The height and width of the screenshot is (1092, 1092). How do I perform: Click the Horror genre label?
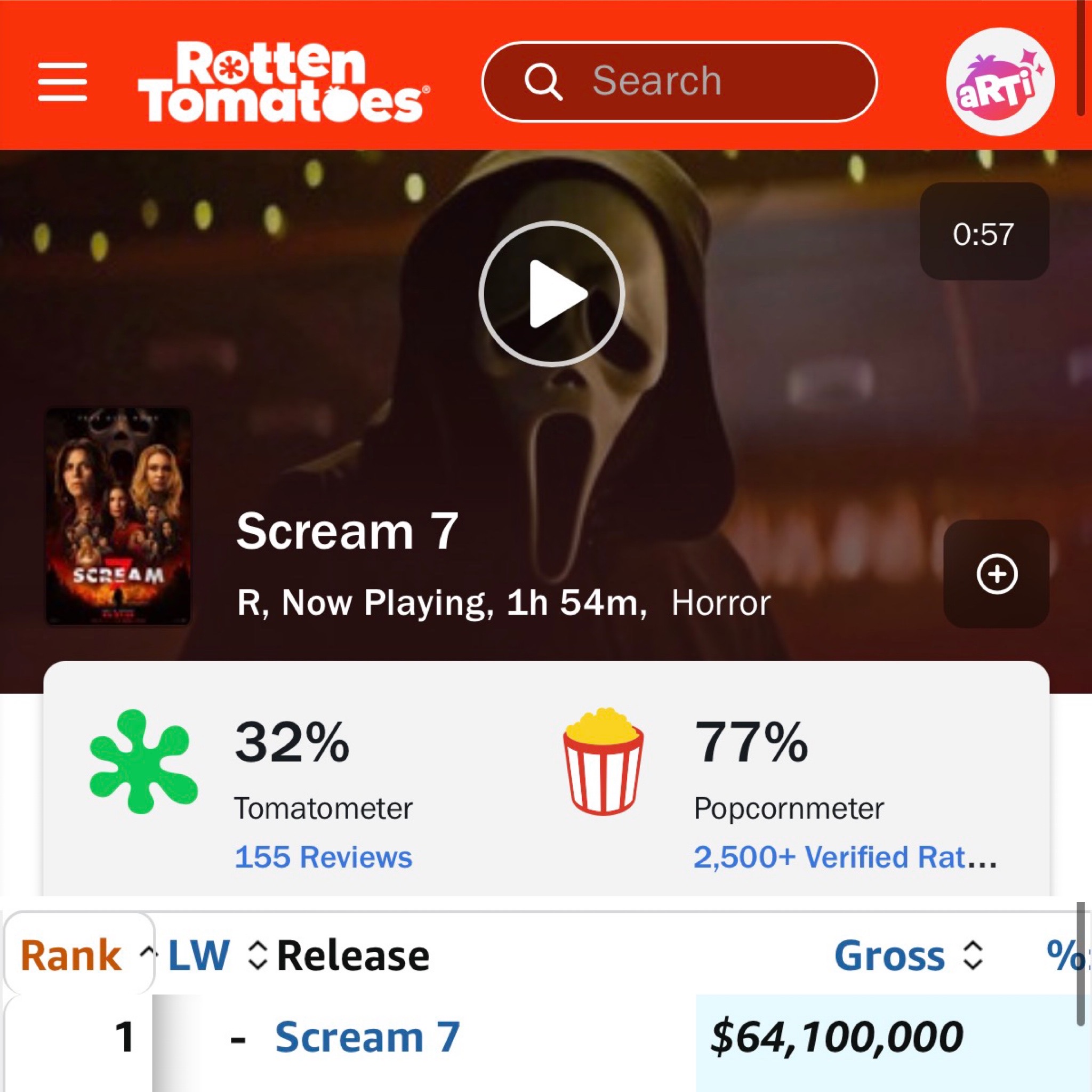click(721, 603)
